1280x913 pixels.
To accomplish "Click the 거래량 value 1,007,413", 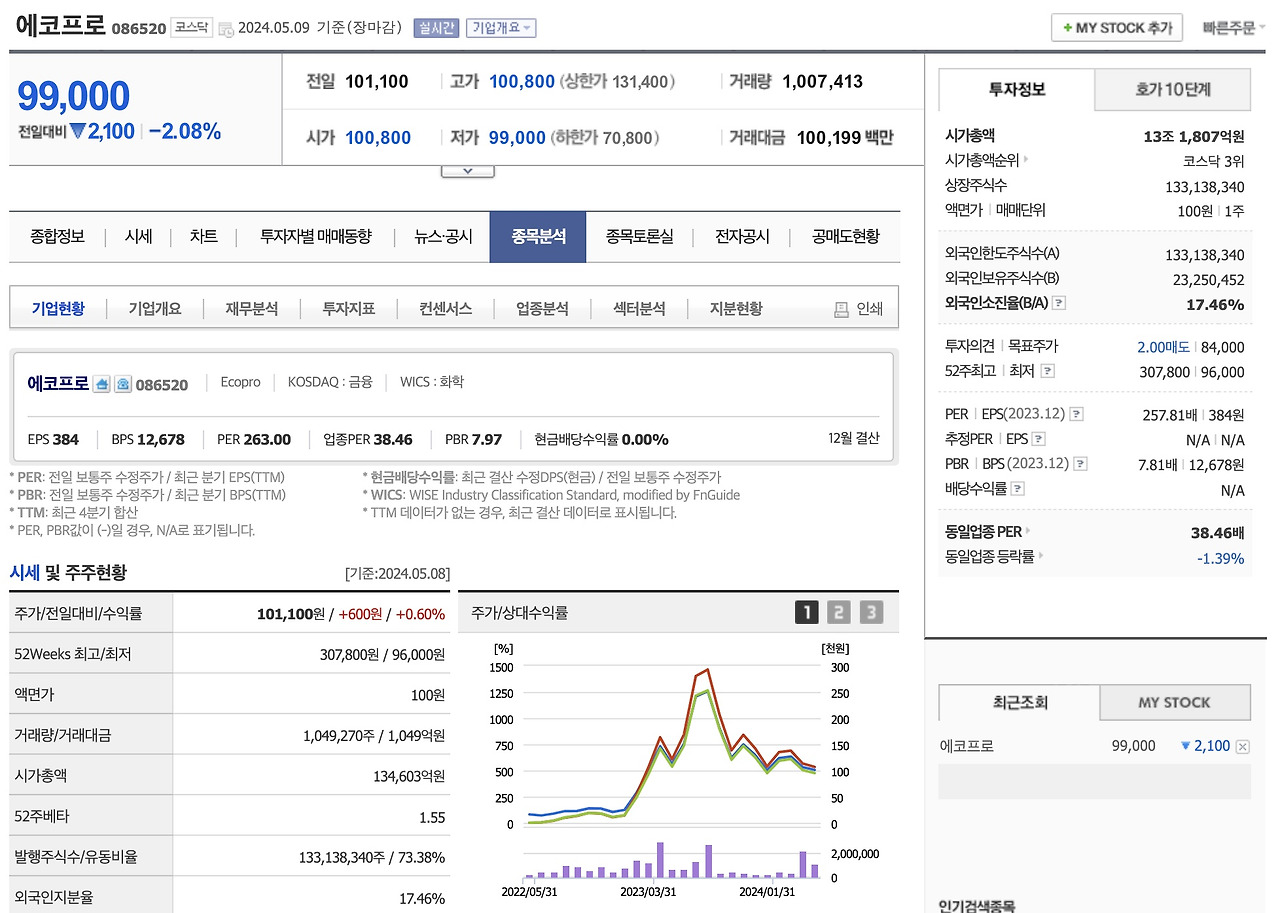I will tap(823, 82).
